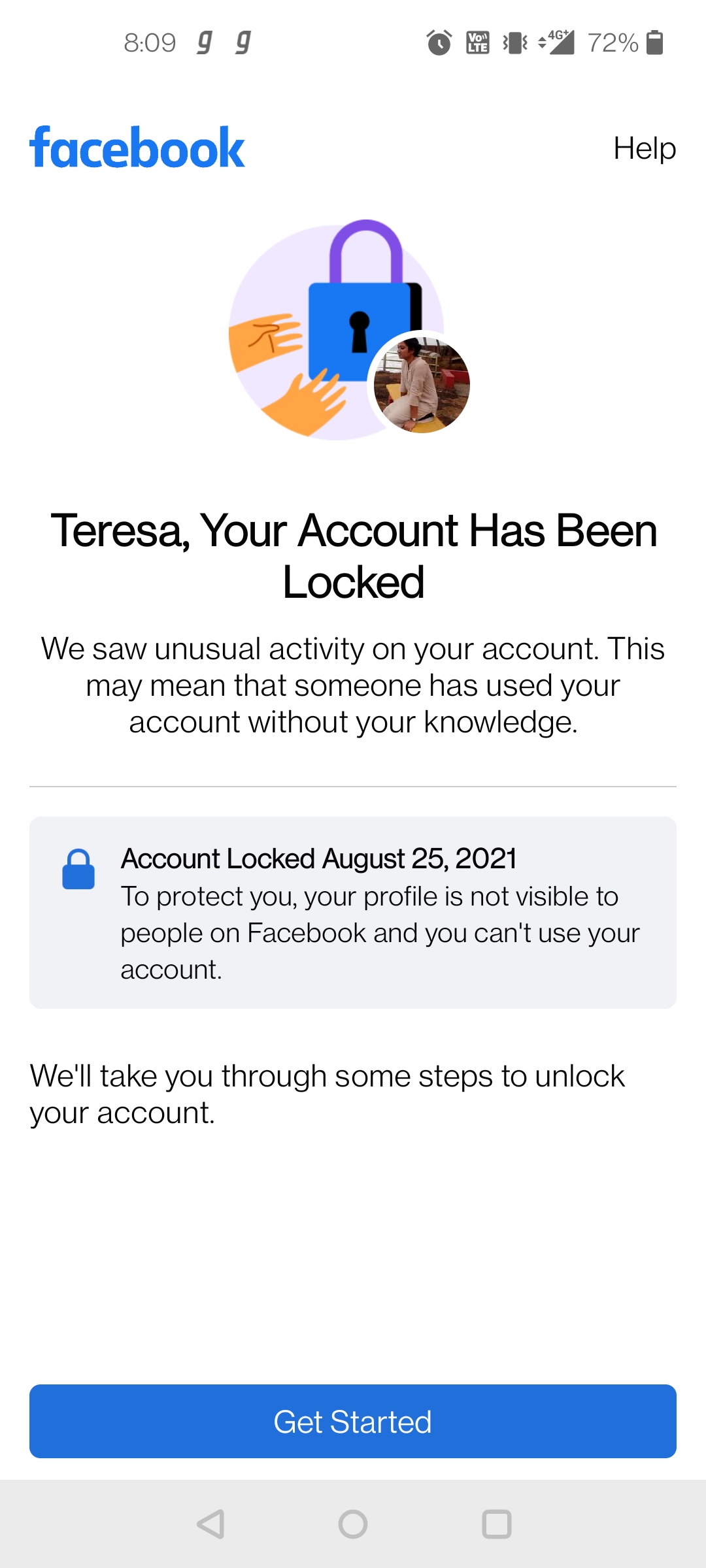Tap the 8:09 clock in the status bar
Viewport: 706px width, 1568px height.
tap(150, 43)
